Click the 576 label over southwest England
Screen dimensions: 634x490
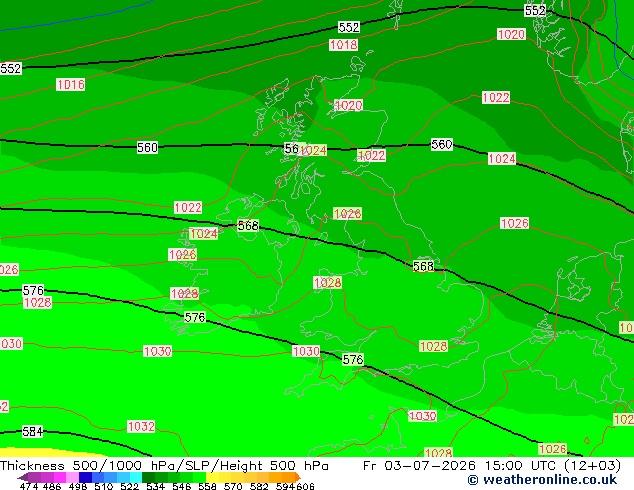pos(353,359)
